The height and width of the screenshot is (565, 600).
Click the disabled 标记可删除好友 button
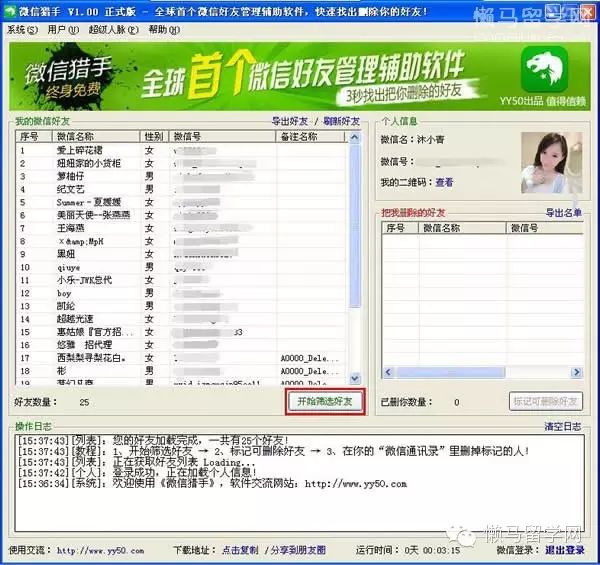pyautogui.click(x=545, y=401)
